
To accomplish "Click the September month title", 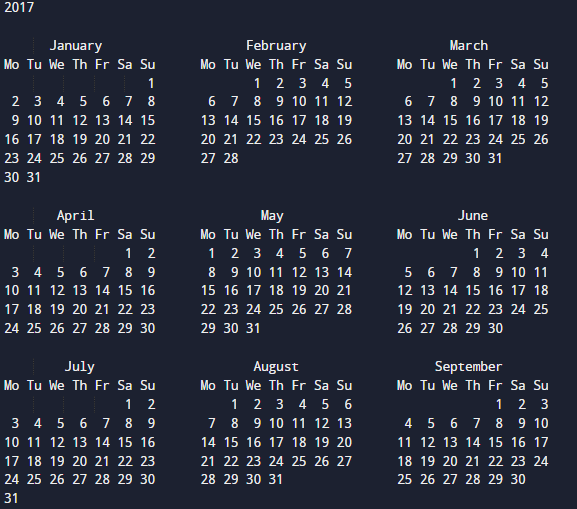I will click(468, 367).
